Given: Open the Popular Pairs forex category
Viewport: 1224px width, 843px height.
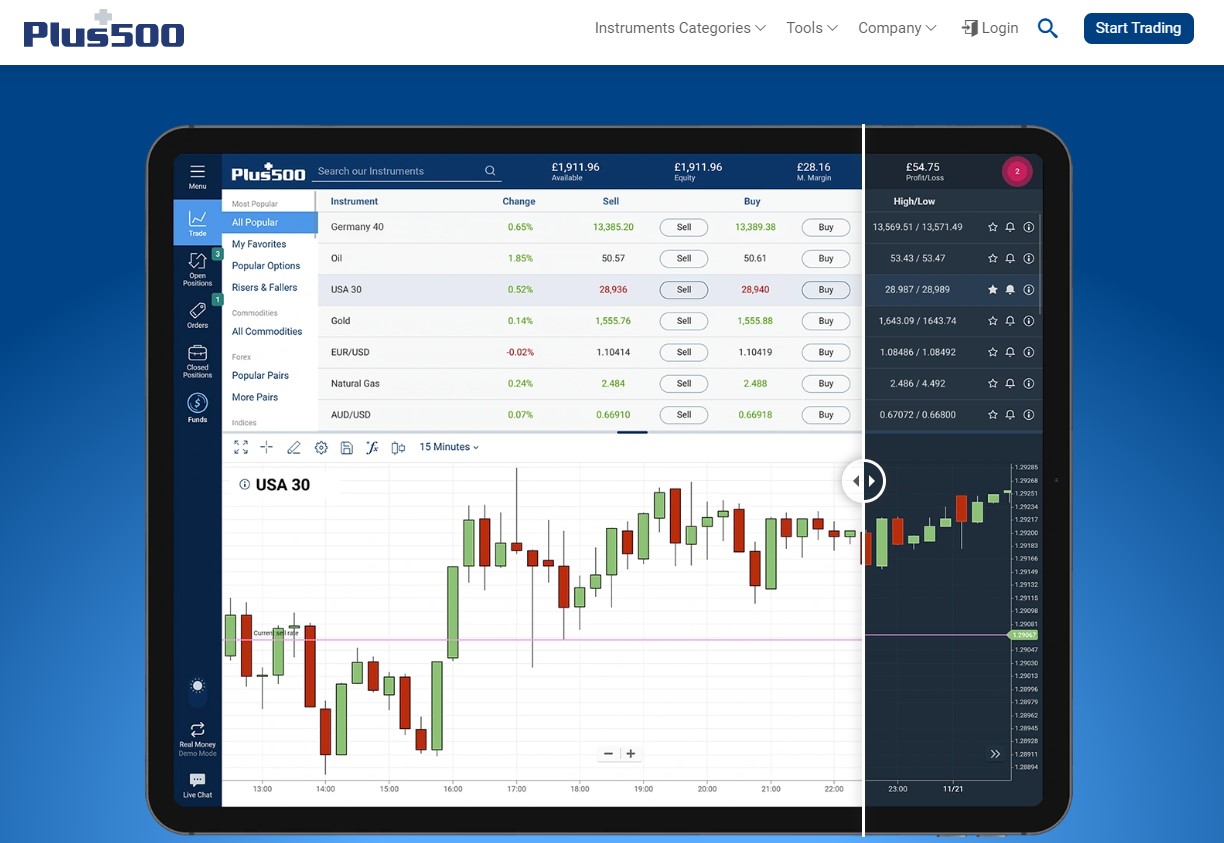Looking at the screenshot, I should point(260,376).
